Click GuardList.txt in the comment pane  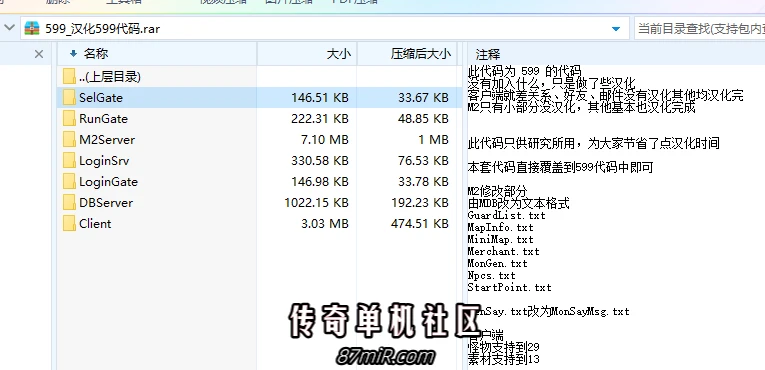click(506, 215)
